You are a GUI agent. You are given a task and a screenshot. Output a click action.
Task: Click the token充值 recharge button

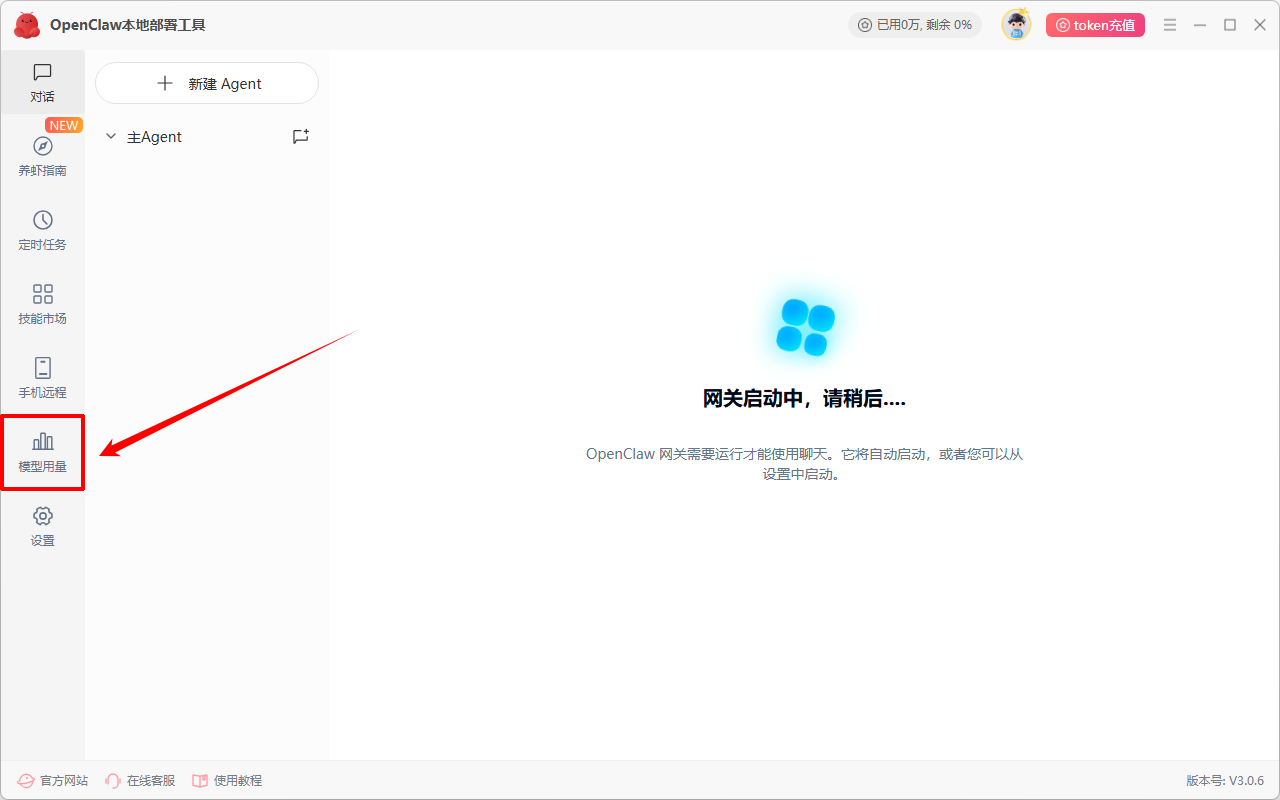click(1095, 25)
